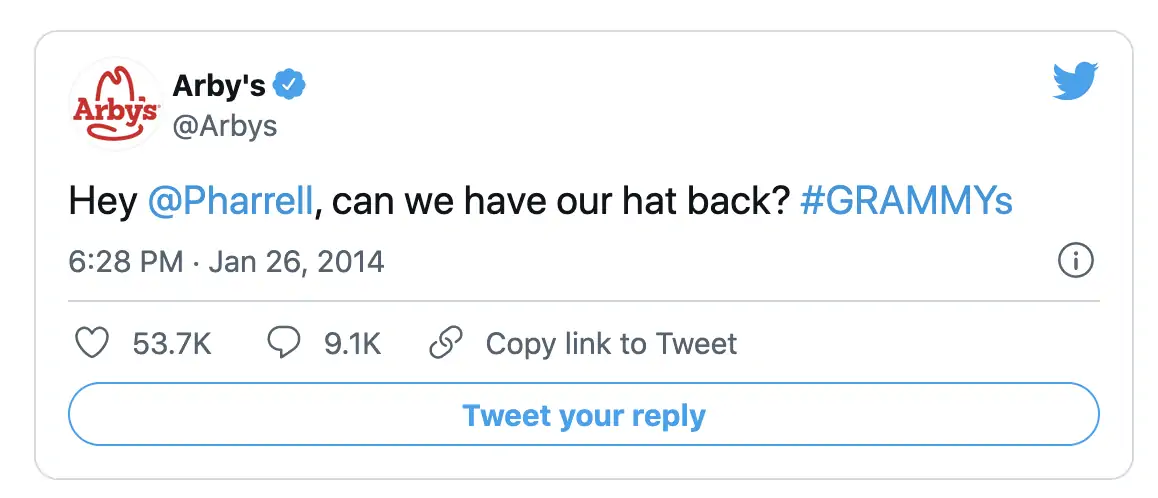Open the Twitter bird logo

click(x=1075, y=81)
